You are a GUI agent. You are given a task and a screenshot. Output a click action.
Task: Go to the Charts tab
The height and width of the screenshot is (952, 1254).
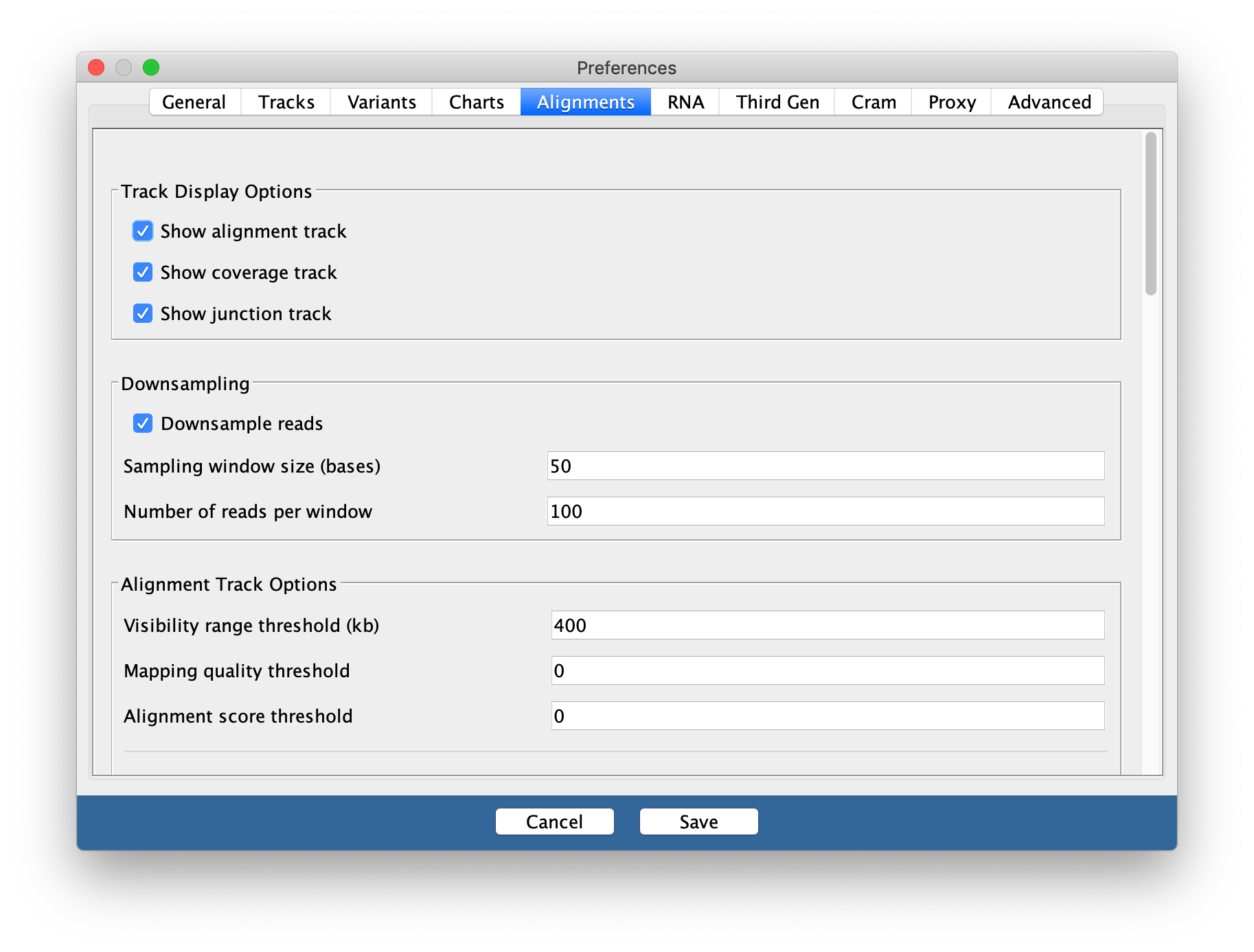tap(476, 102)
